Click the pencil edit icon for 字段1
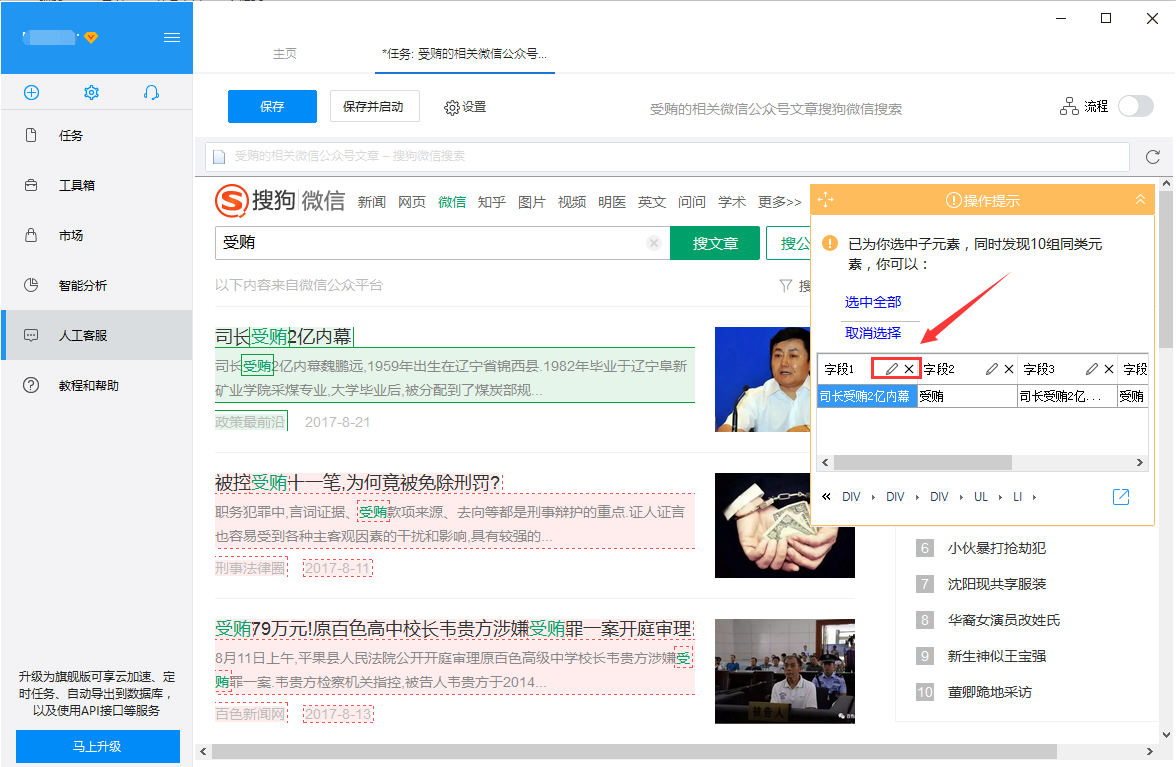 pyautogui.click(x=892, y=369)
